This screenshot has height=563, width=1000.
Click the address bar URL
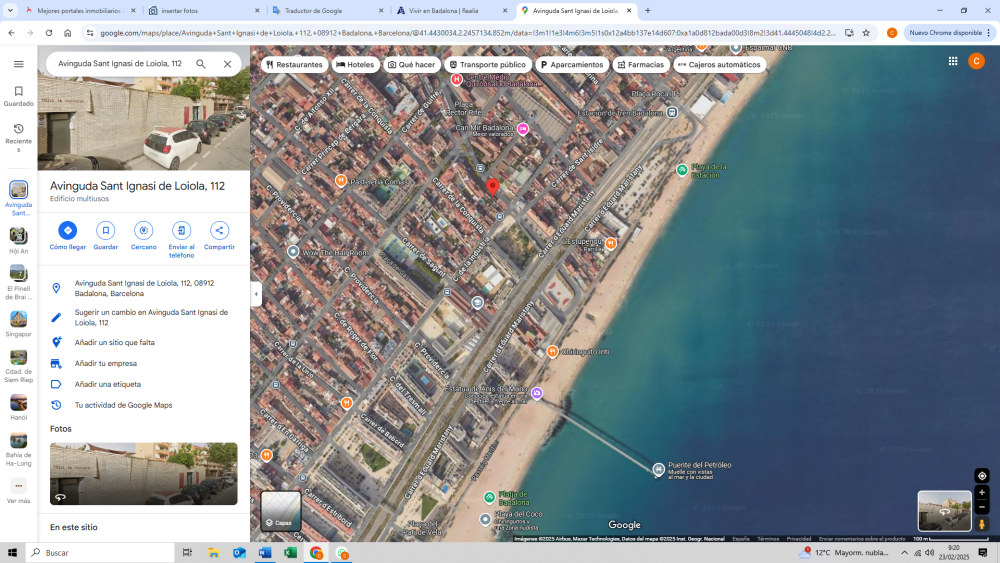pyautogui.click(x=467, y=33)
